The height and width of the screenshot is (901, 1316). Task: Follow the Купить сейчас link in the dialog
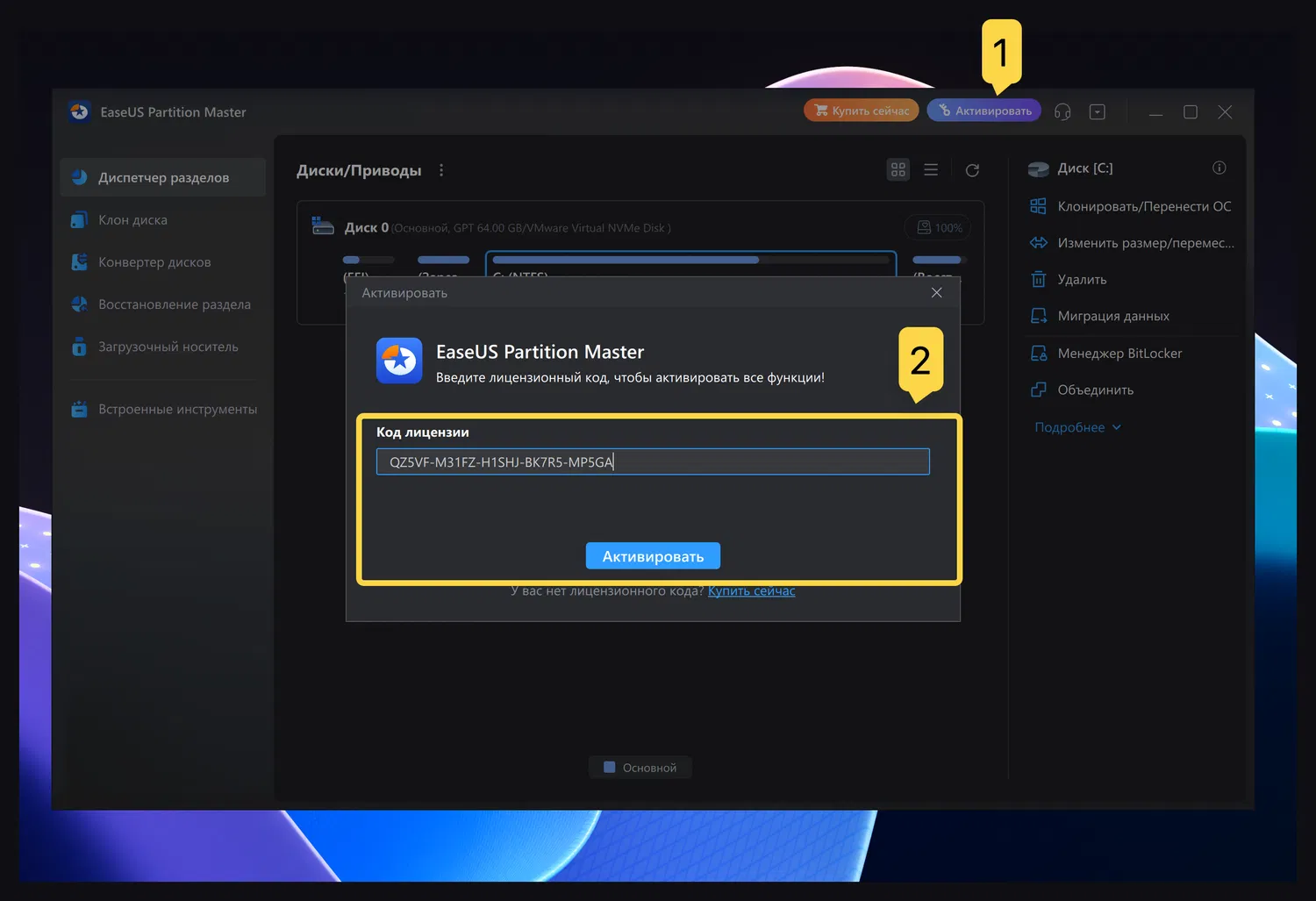click(x=752, y=590)
